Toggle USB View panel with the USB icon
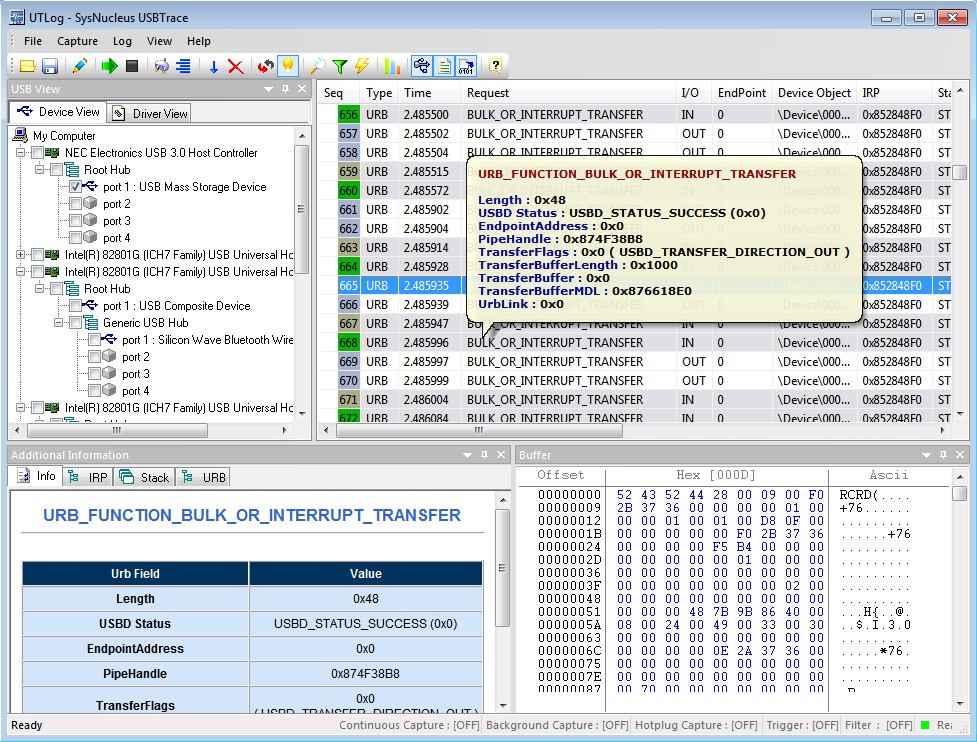This screenshot has height=742, width=977. pyautogui.click(x=422, y=66)
